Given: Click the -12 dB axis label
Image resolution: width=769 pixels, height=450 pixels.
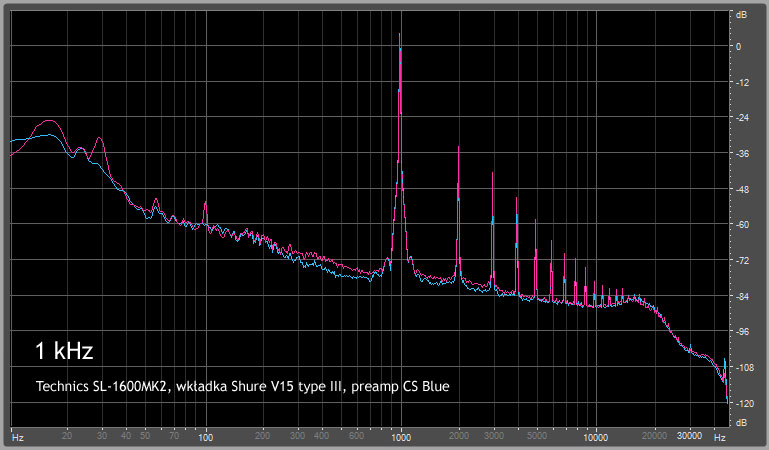Looking at the screenshot, I should 742,82.
